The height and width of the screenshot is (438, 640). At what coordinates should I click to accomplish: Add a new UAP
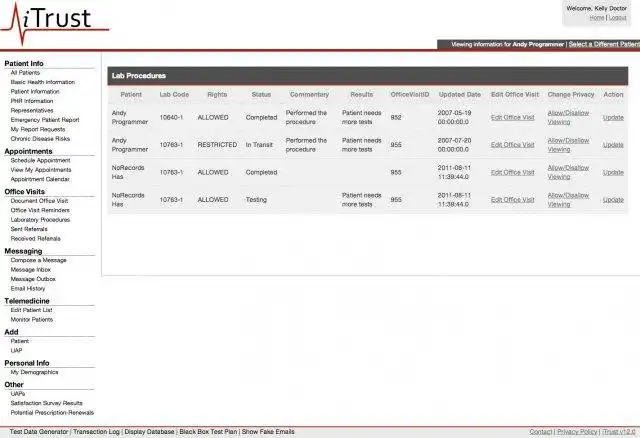click(16, 350)
